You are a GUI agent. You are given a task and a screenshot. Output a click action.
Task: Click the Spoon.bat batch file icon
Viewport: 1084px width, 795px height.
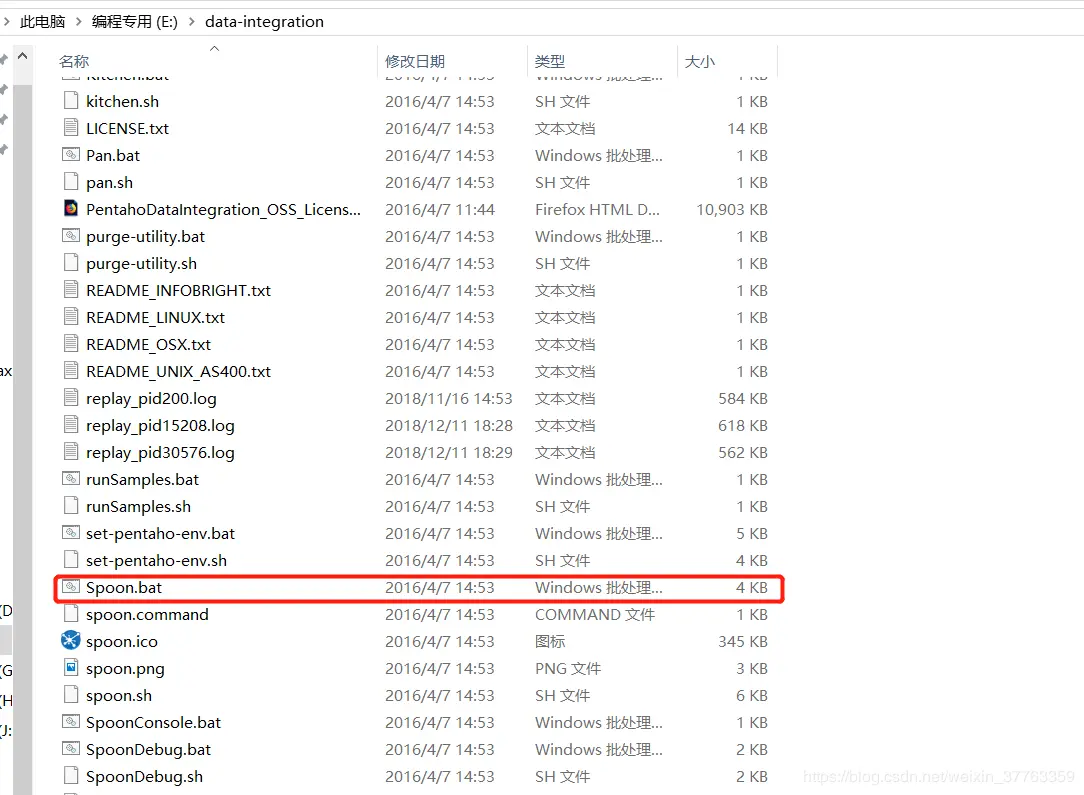click(x=71, y=587)
